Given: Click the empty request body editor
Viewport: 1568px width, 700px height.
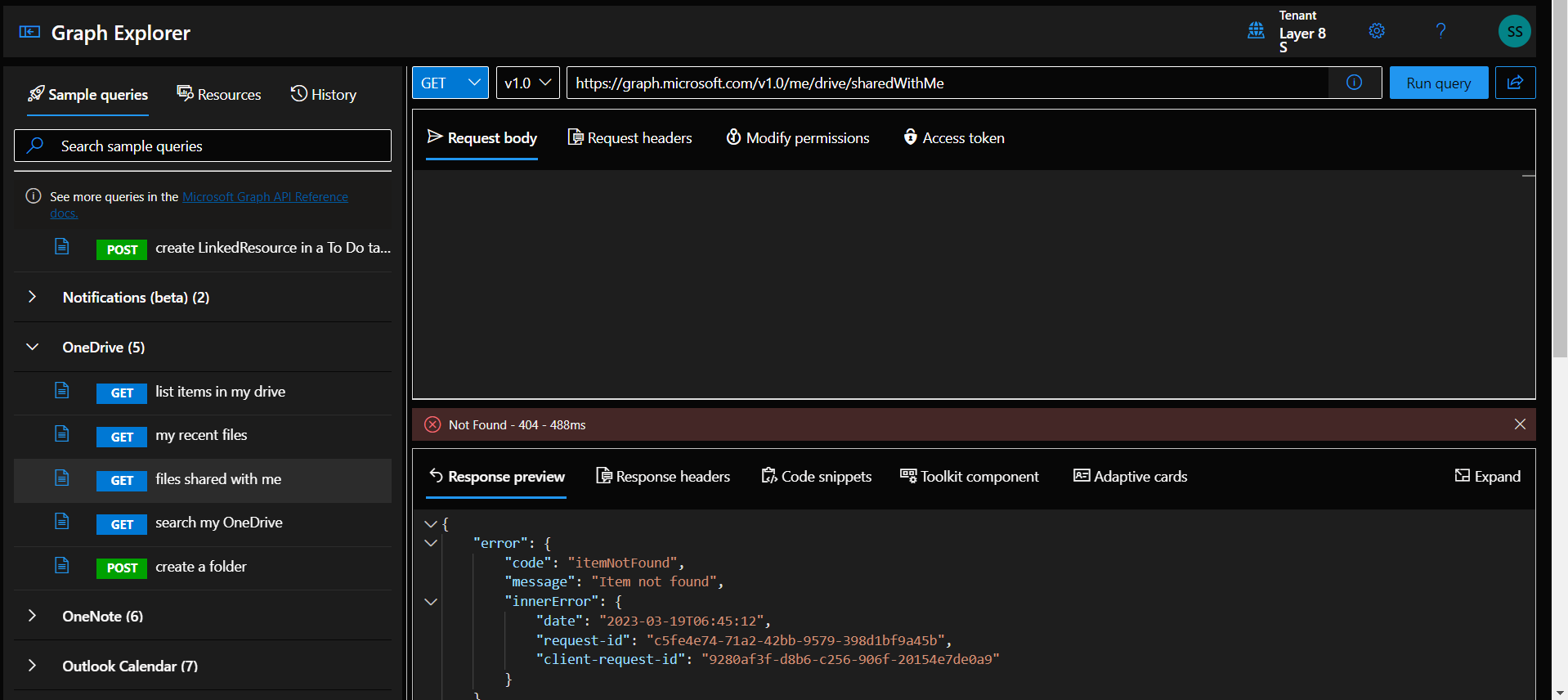Looking at the screenshot, I should [x=973, y=284].
